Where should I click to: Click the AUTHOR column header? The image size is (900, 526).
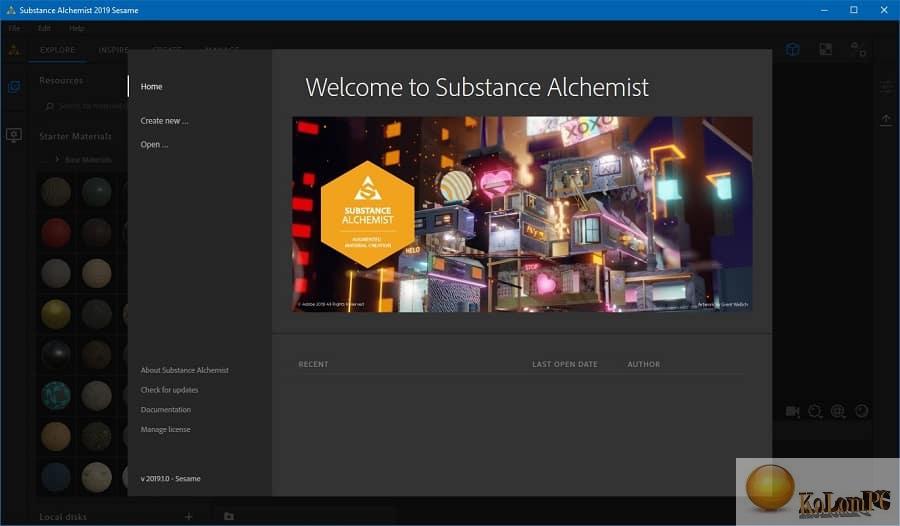(x=643, y=364)
